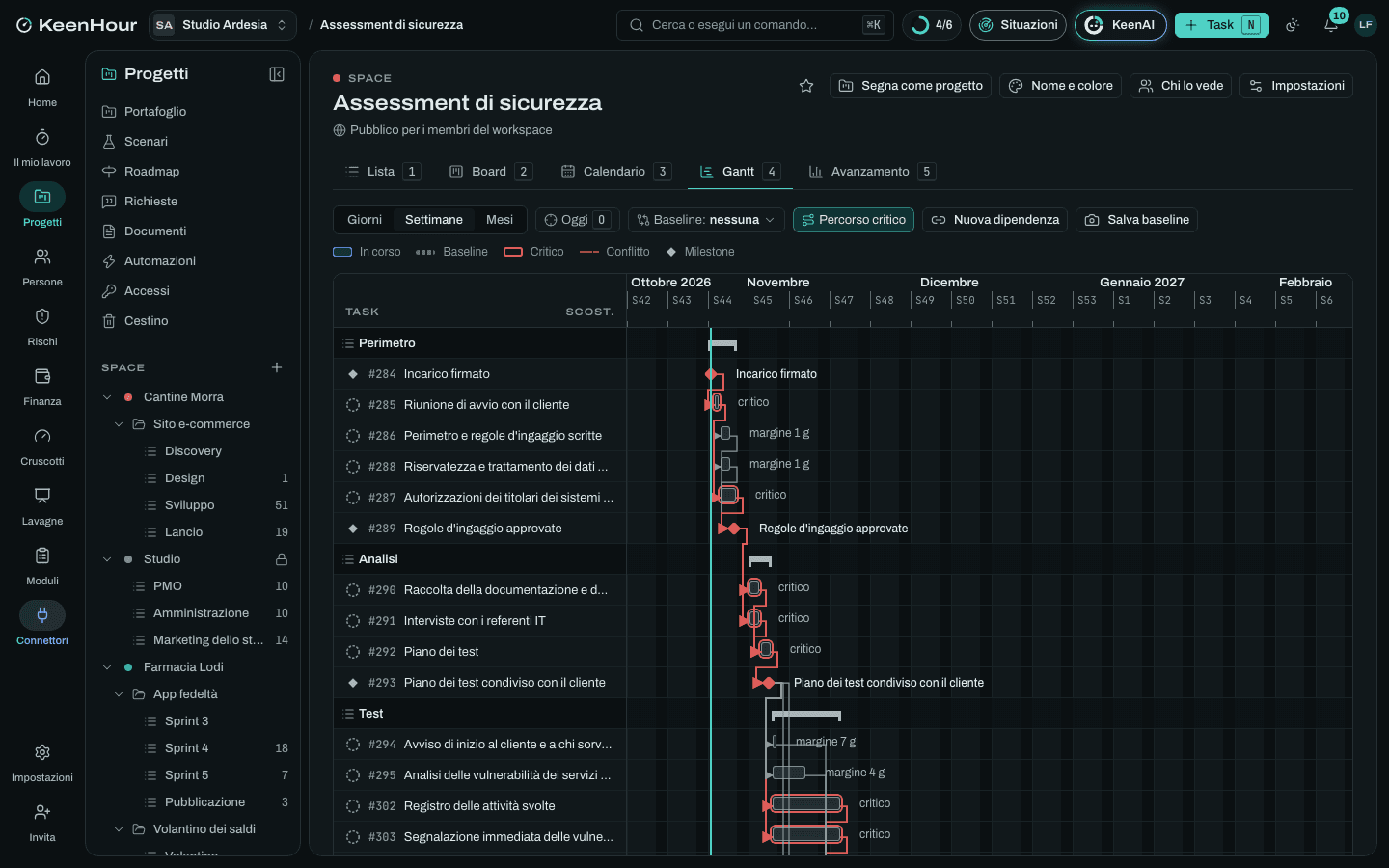Screen dimensions: 1389x868
Task: Click Nuova dipendenza button
Action: coord(995,220)
